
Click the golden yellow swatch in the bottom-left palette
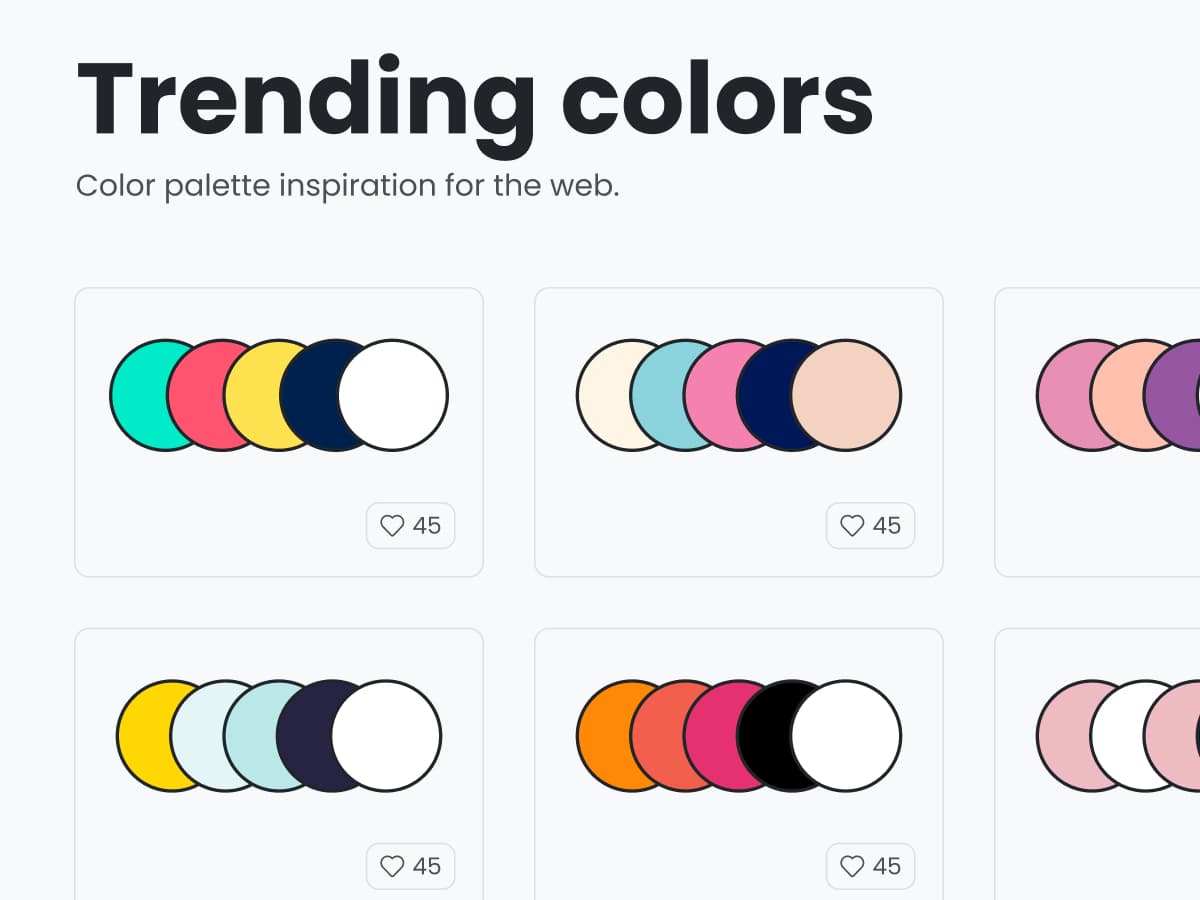point(142,736)
